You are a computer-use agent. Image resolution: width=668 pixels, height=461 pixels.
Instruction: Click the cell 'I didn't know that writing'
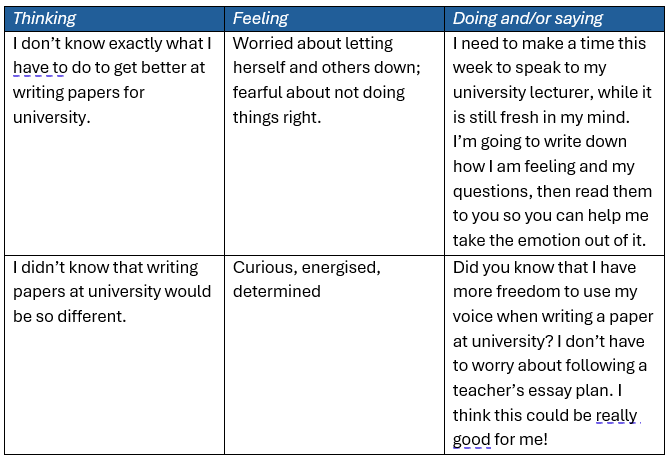pos(114,355)
